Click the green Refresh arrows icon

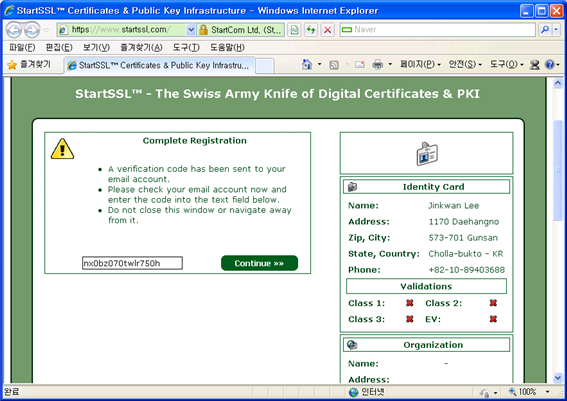pyautogui.click(x=311, y=30)
